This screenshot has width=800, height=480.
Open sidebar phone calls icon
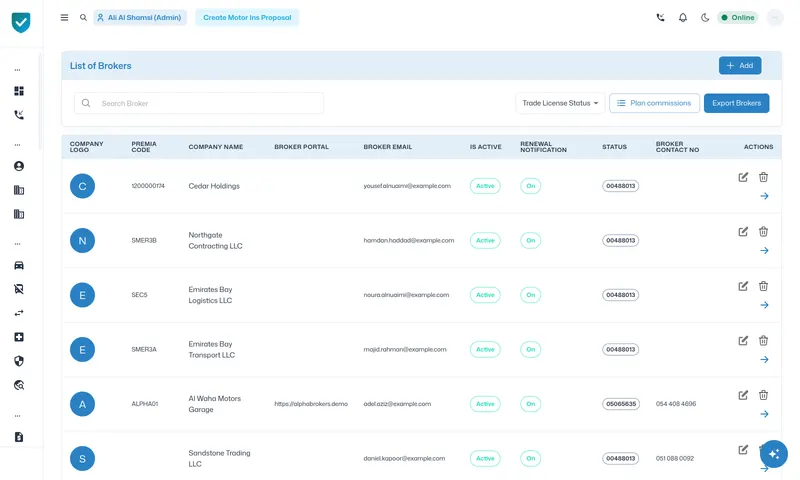pyautogui.click(x=19, y=115)
